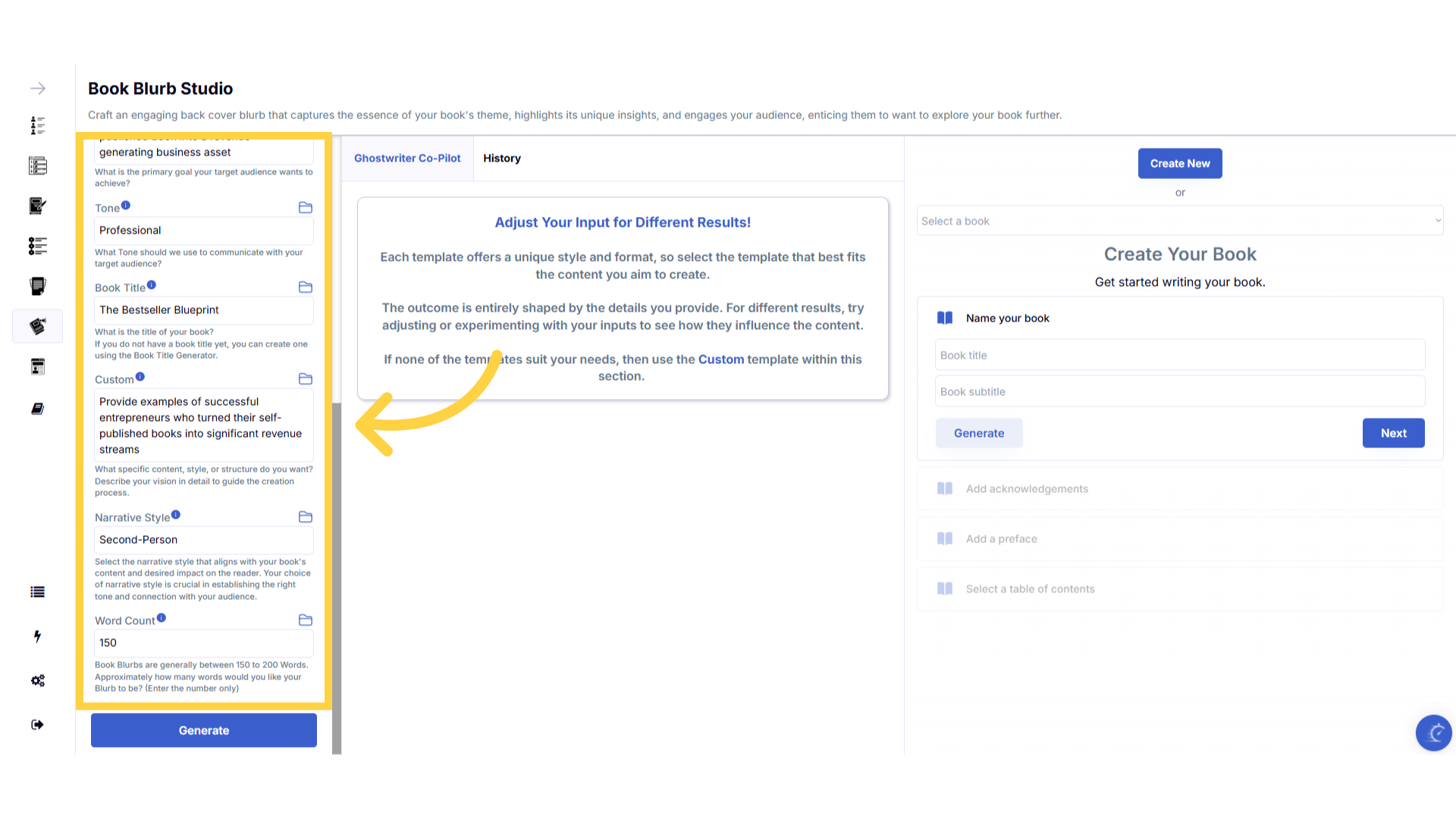
Task: Expand the Add a preface section
Action: [1001, 539]
